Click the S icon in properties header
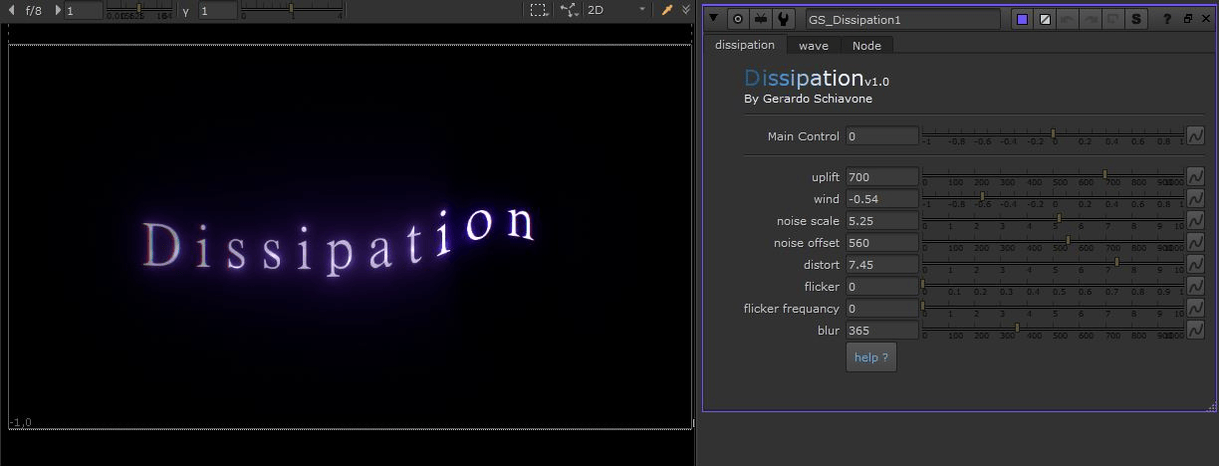 pyautogui.click(x=1137, y=19)
